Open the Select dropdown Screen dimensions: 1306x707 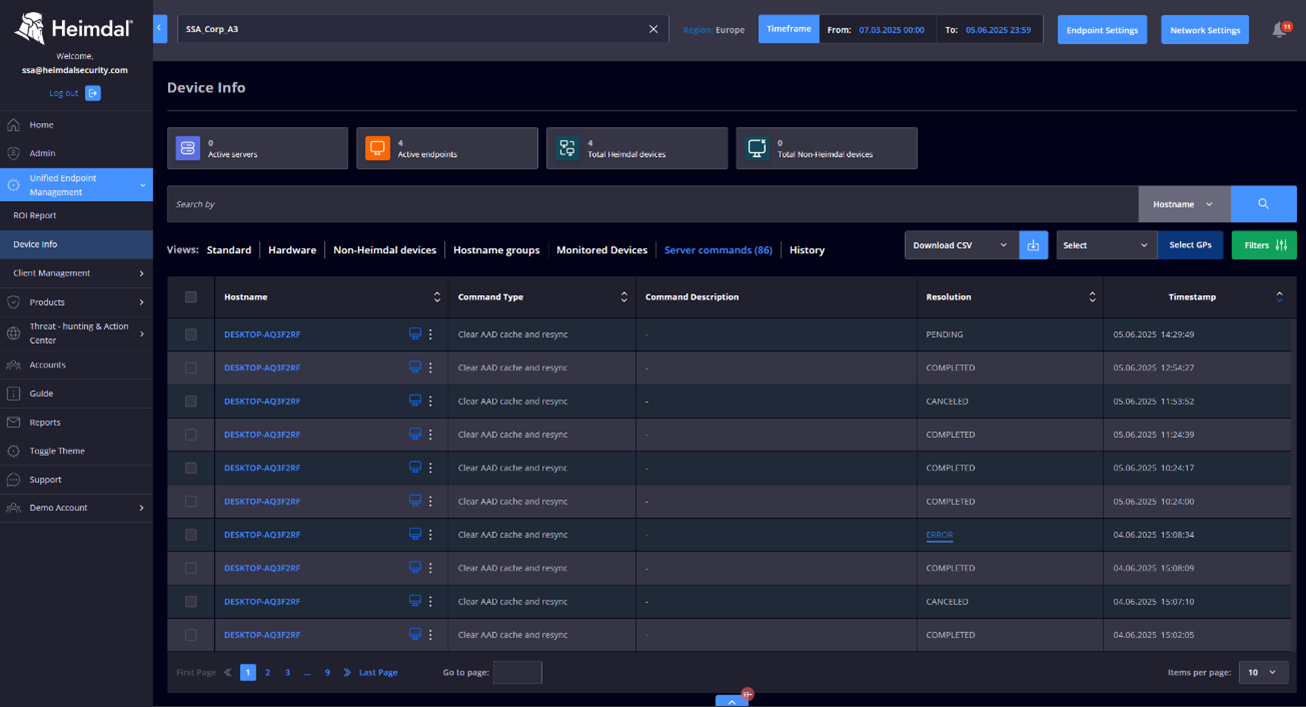pyautogui.click(x=1106, y=245)
